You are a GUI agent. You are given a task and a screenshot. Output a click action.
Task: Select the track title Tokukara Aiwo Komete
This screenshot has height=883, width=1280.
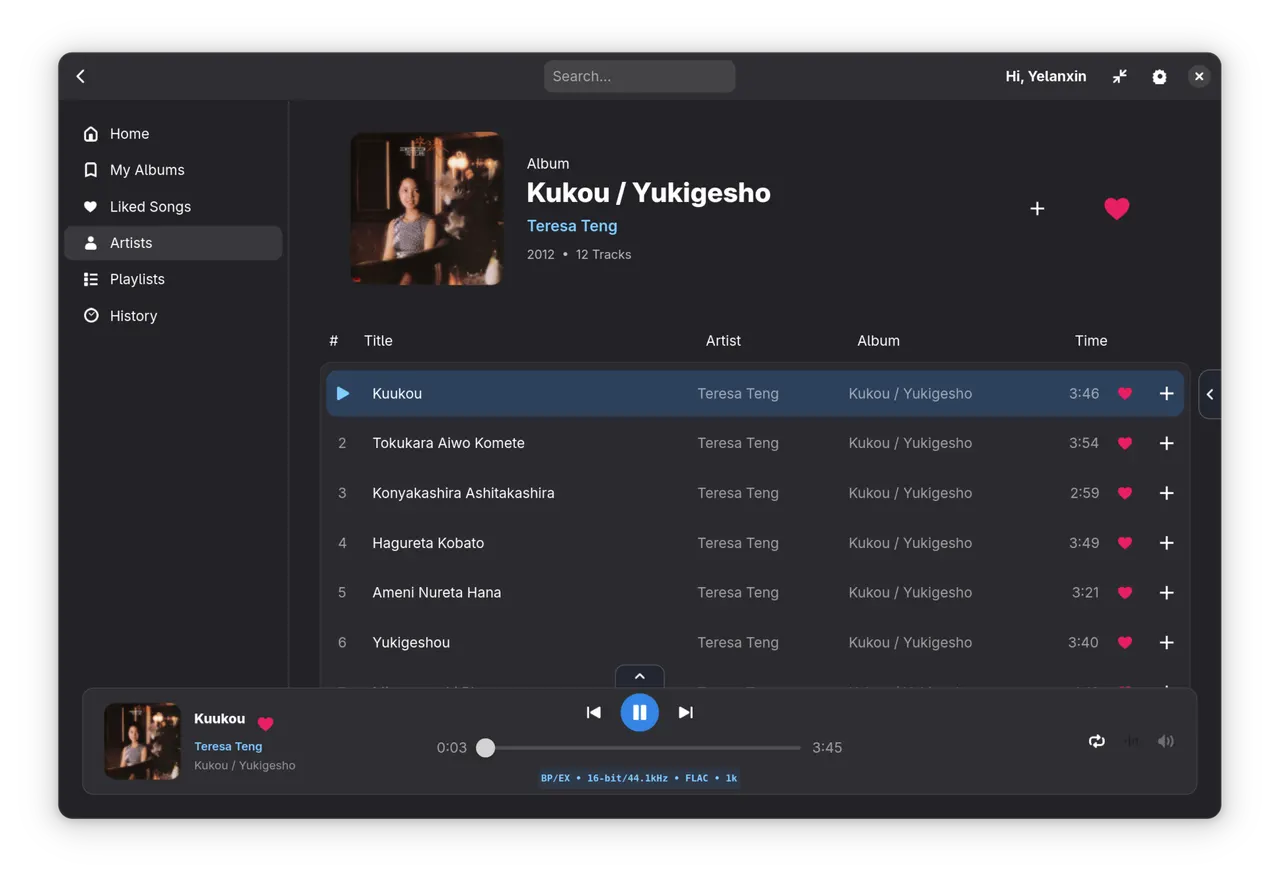pos(448,443)
